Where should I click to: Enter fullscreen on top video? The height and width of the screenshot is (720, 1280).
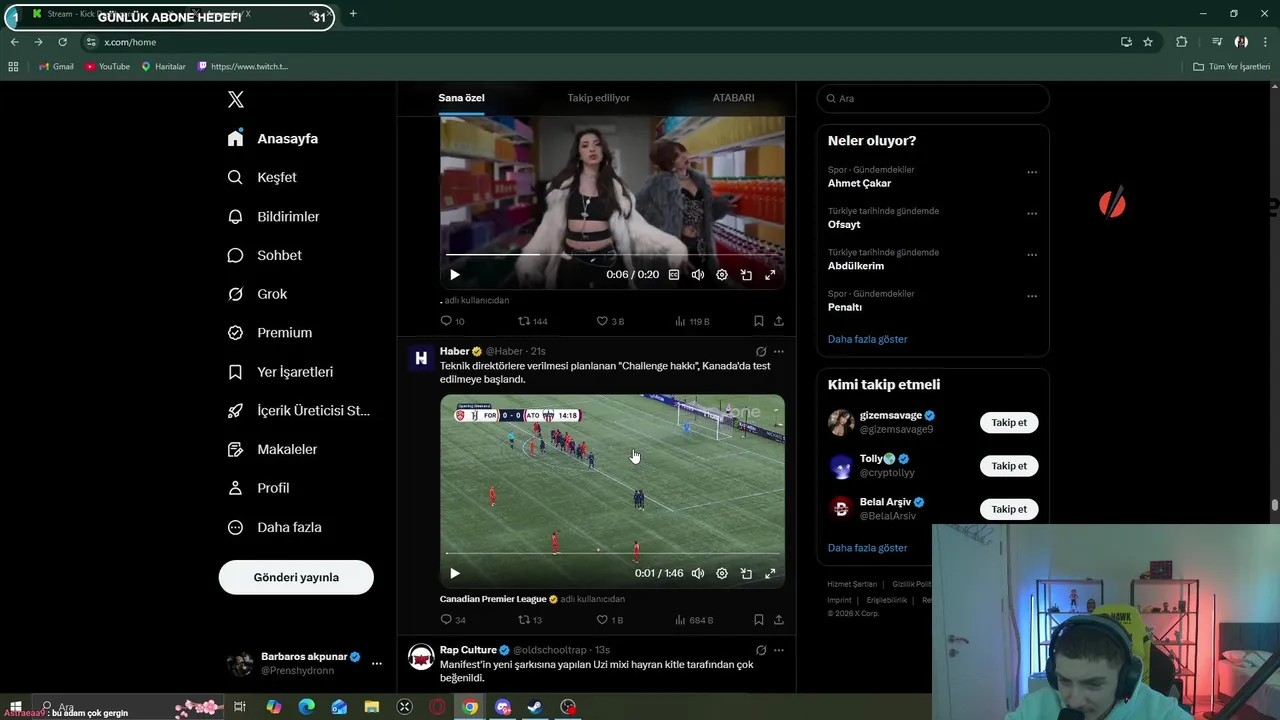(x=770, y=275)
